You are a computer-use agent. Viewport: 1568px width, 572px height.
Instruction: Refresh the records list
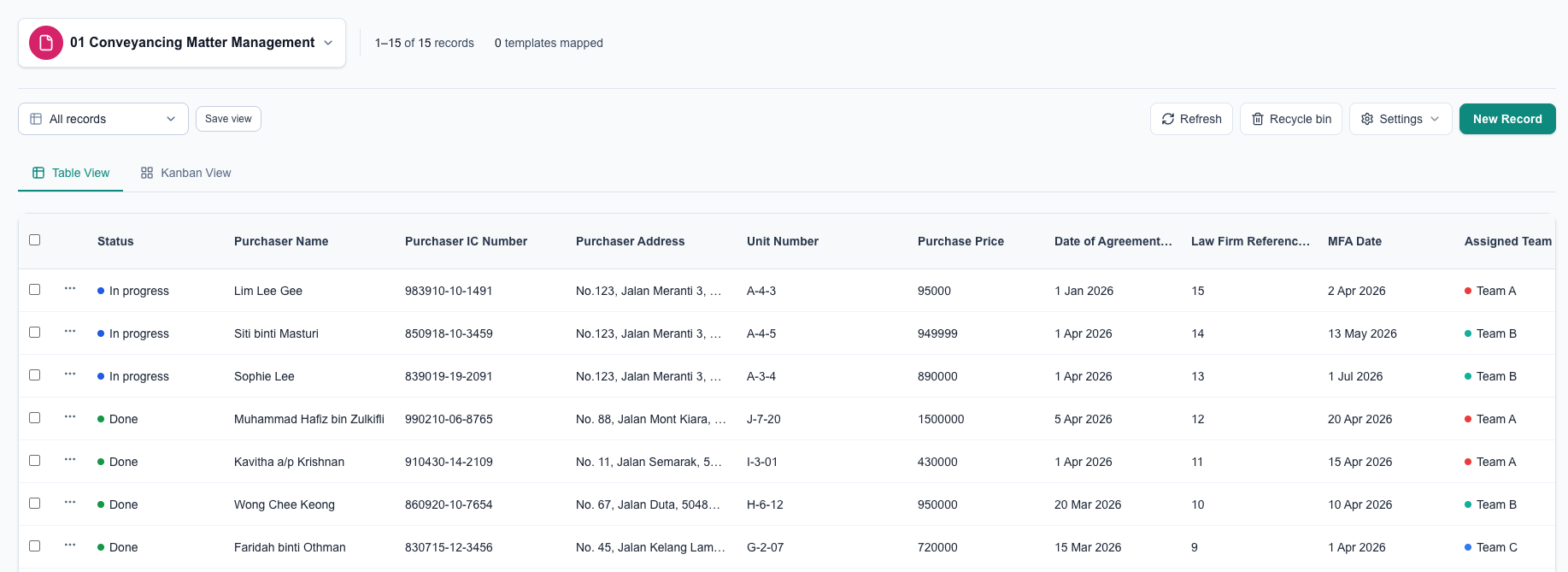[1191, 119]
